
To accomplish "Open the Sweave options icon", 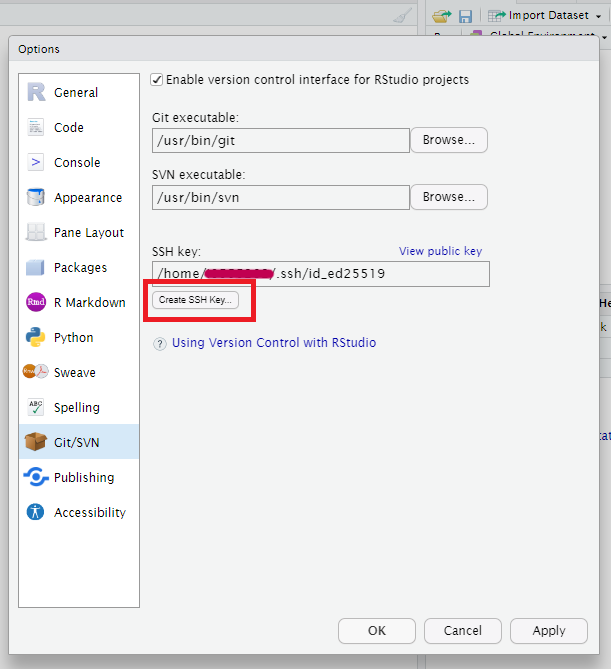I will [36, 372].
